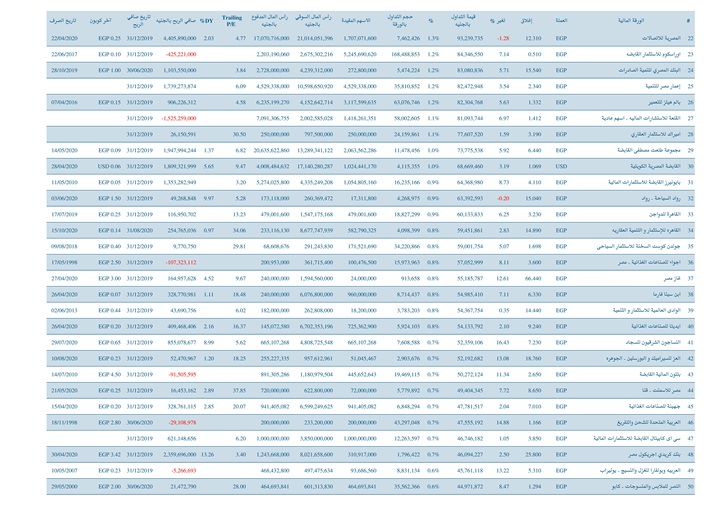
Task: Select the coupon cell 'USD 0.06'
Action: click(109, 167)
